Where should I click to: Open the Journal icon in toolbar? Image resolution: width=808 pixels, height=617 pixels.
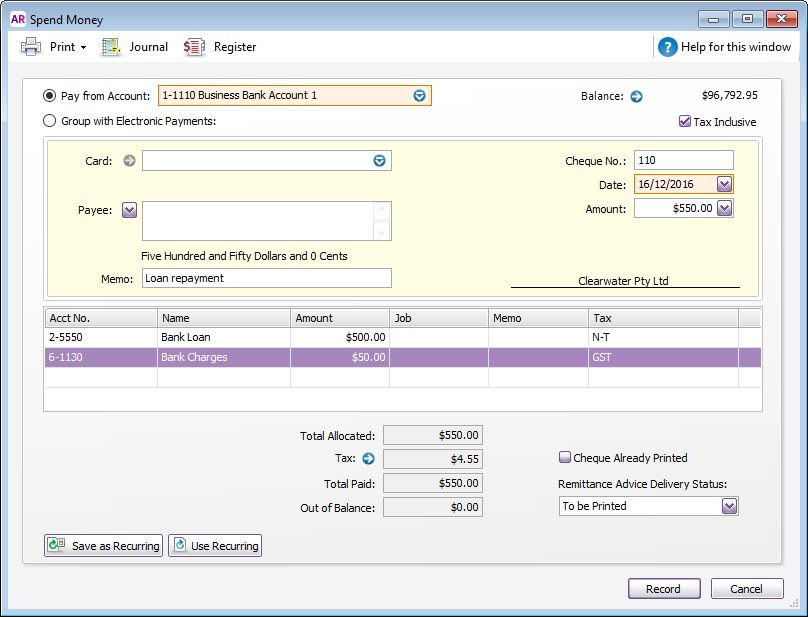pos(112,47)
